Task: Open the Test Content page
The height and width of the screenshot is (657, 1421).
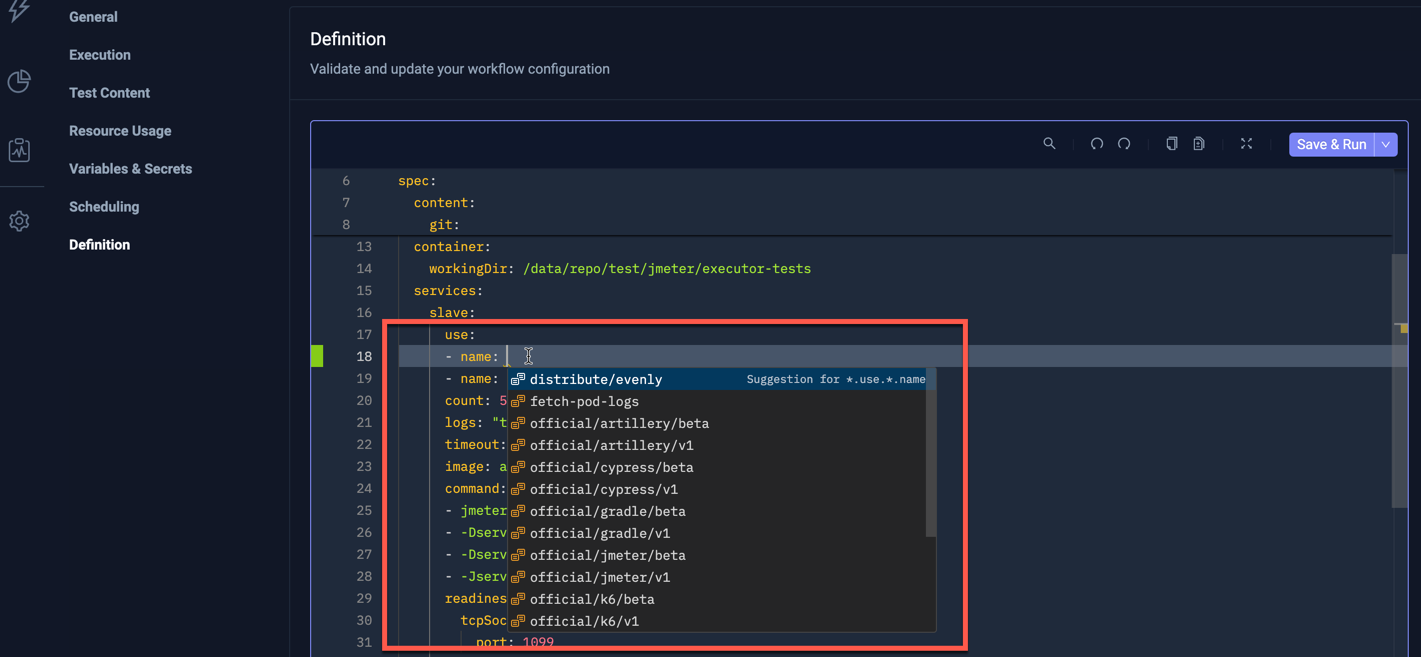Action: point(109,92)
